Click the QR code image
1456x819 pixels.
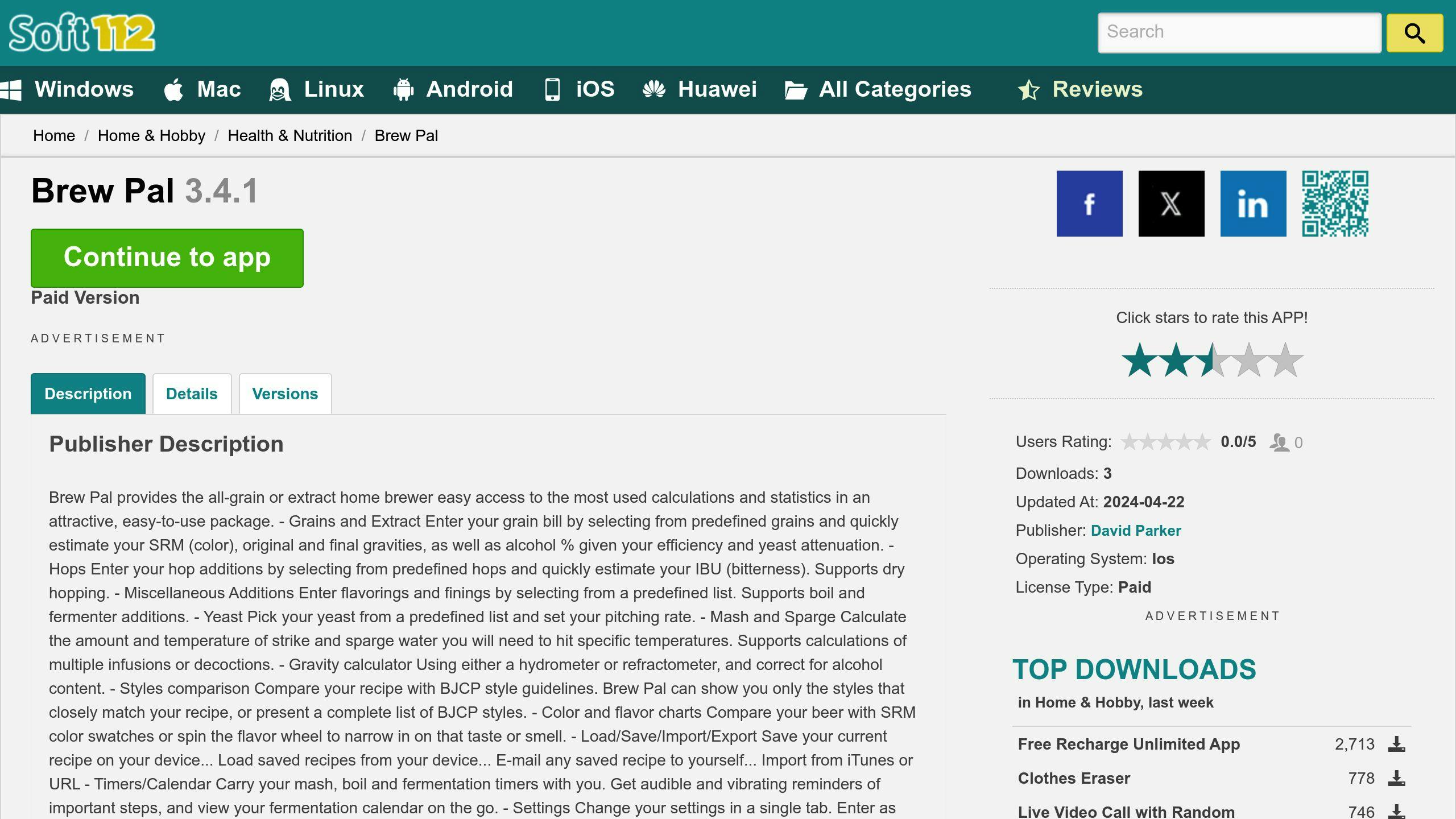1335,204
